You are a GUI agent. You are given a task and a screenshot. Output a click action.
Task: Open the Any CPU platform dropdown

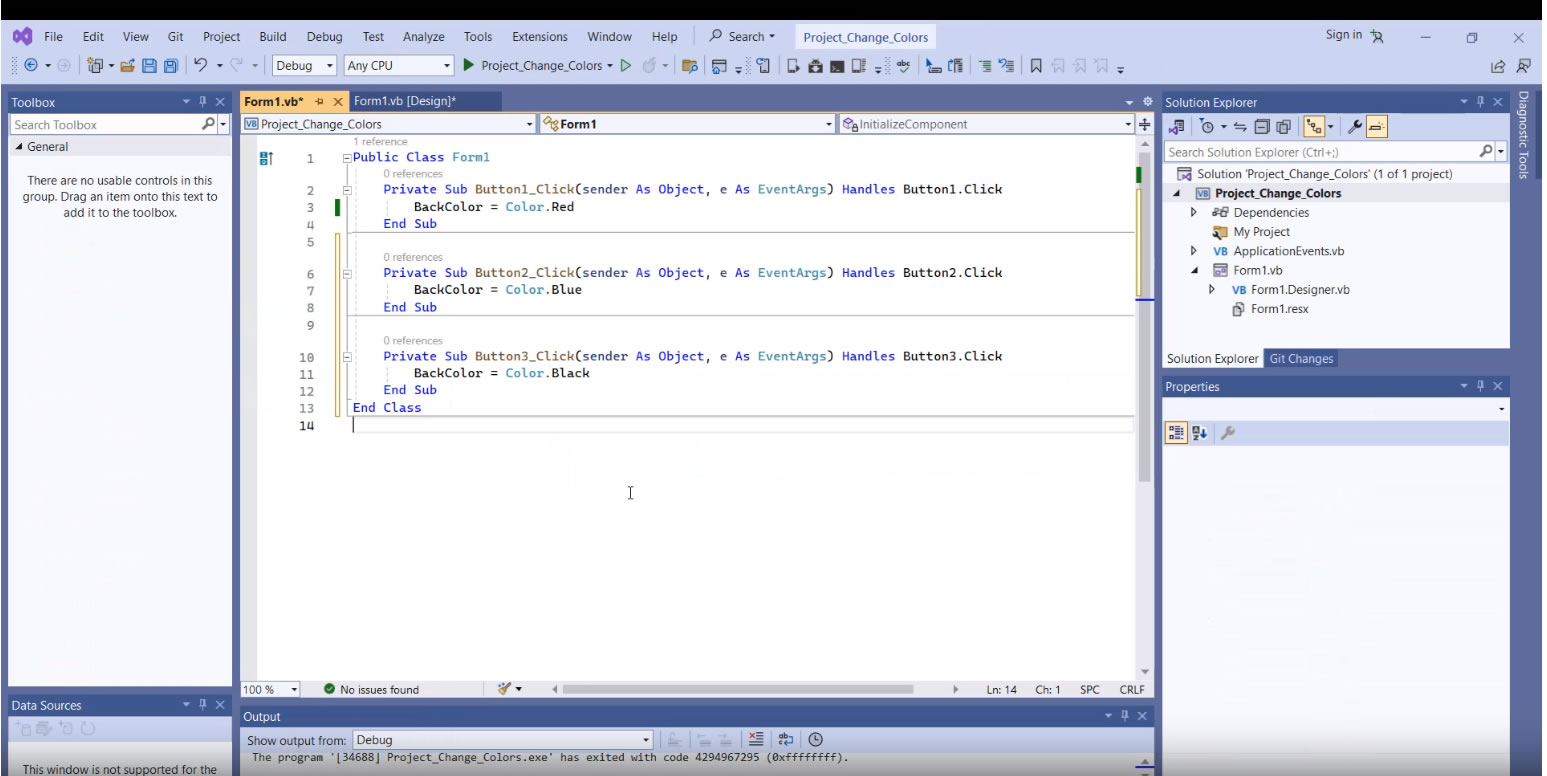[399, 66]
